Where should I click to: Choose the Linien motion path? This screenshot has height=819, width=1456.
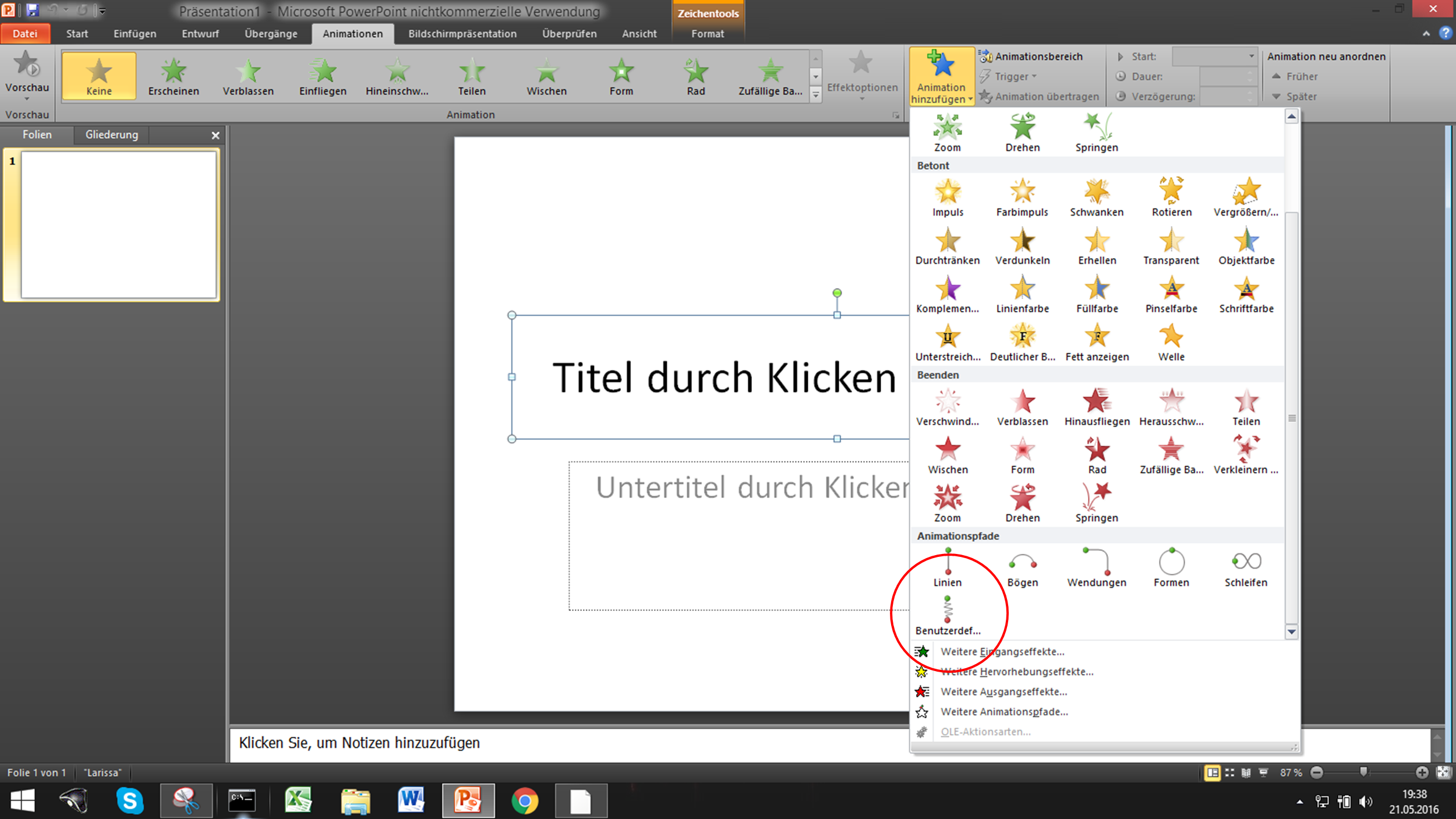click(948, 568)
